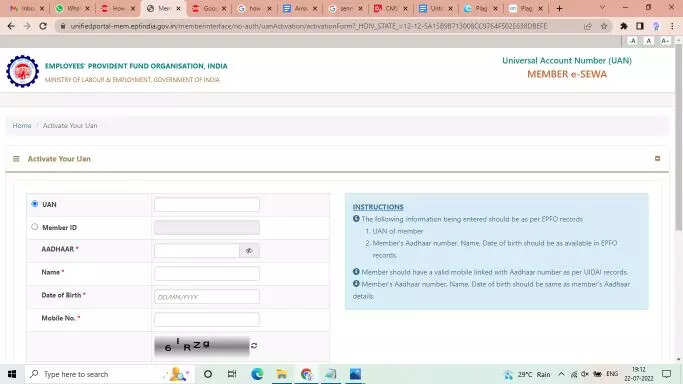
Task: Bookmark this page with the star icon
Action: click(604, 27)
